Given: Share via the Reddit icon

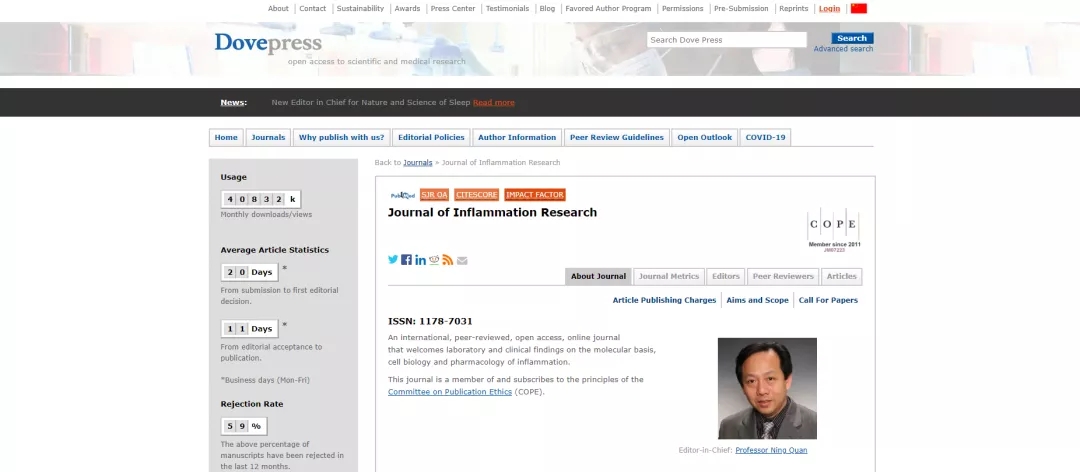Looking at the screenshot, I should 434,260.
